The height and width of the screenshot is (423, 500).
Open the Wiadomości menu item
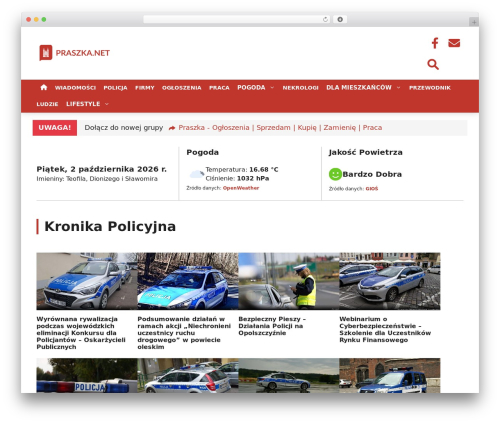75,88
